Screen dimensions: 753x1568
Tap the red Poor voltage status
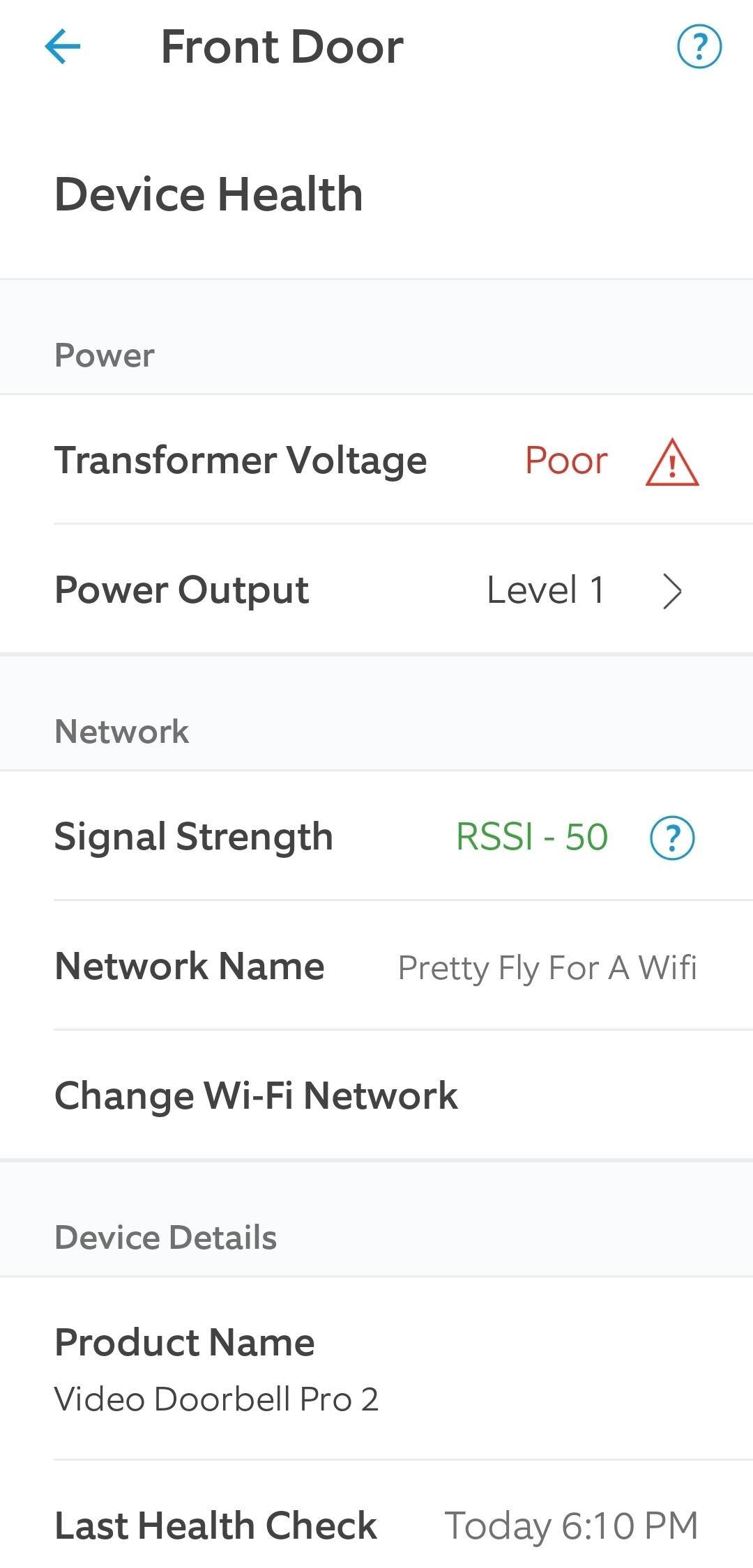pyautogui.click(x=566, y=461)
